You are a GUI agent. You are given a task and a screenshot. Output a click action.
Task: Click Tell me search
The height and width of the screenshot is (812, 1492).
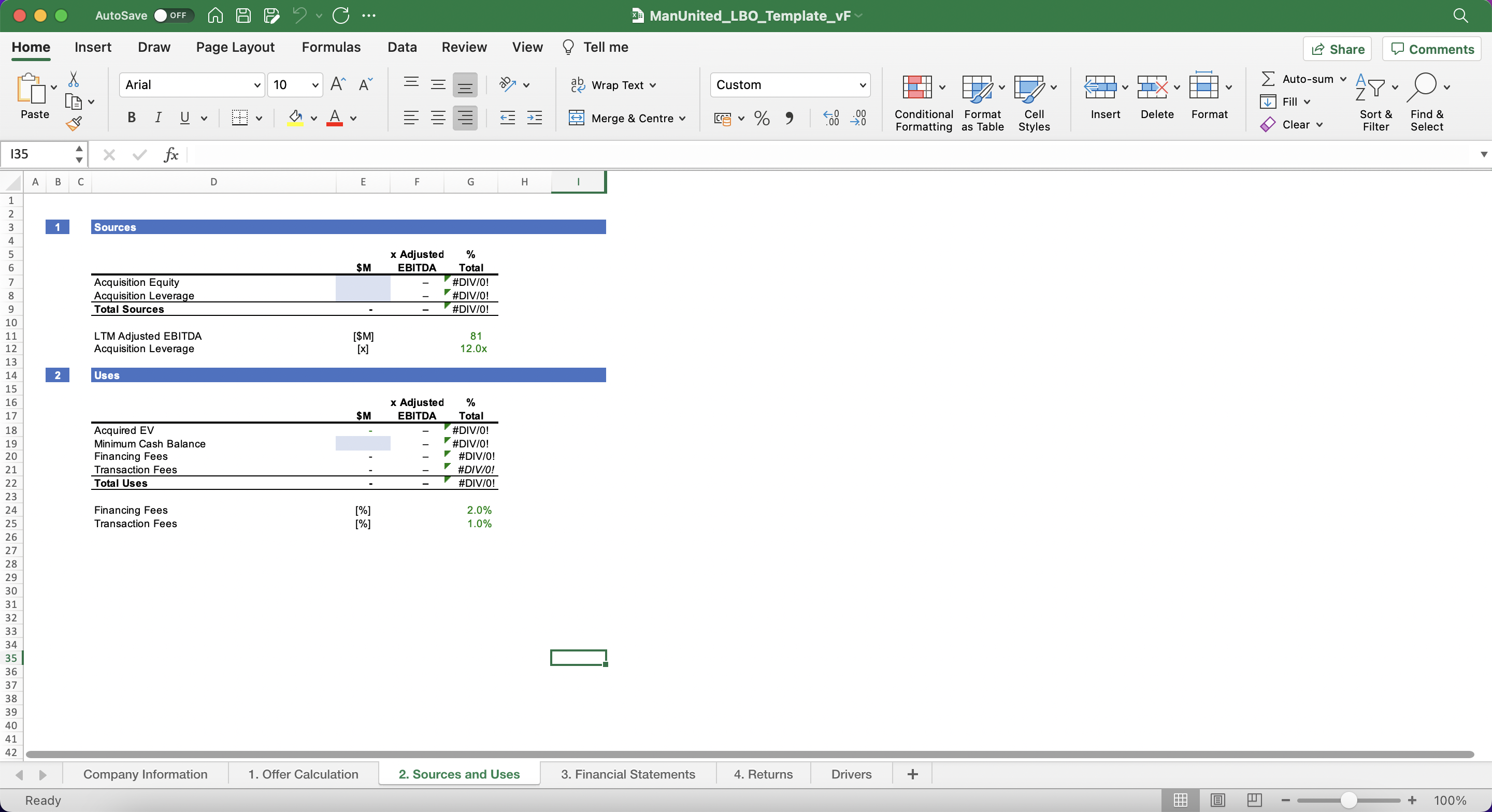coord(595,47)
